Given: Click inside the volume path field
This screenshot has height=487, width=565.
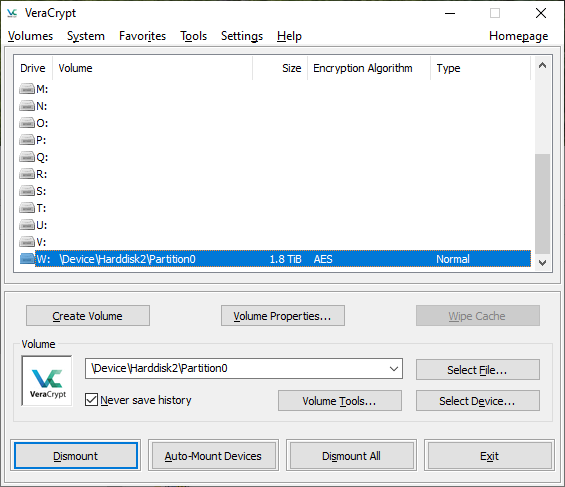Looking at the screenshot, I should (x=236, y=368).
